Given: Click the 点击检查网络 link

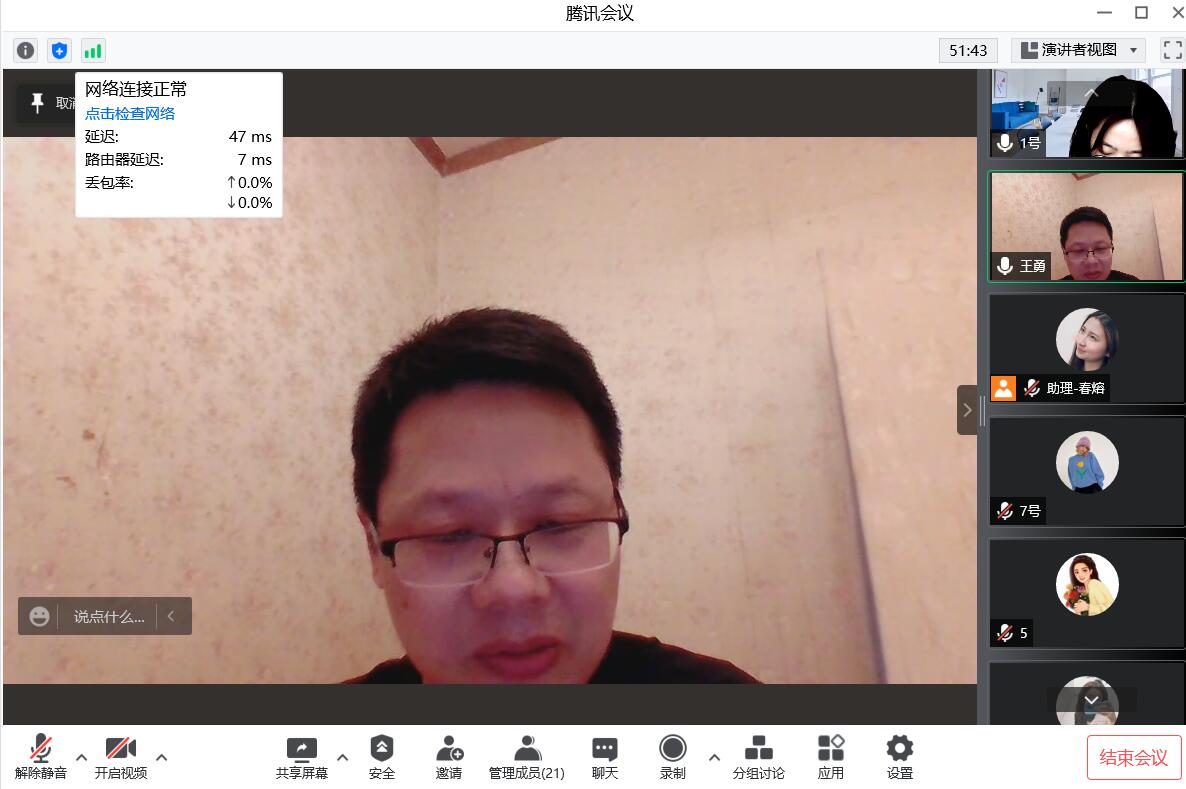Looking at the screenshot, I should click(x=130, y=113).
